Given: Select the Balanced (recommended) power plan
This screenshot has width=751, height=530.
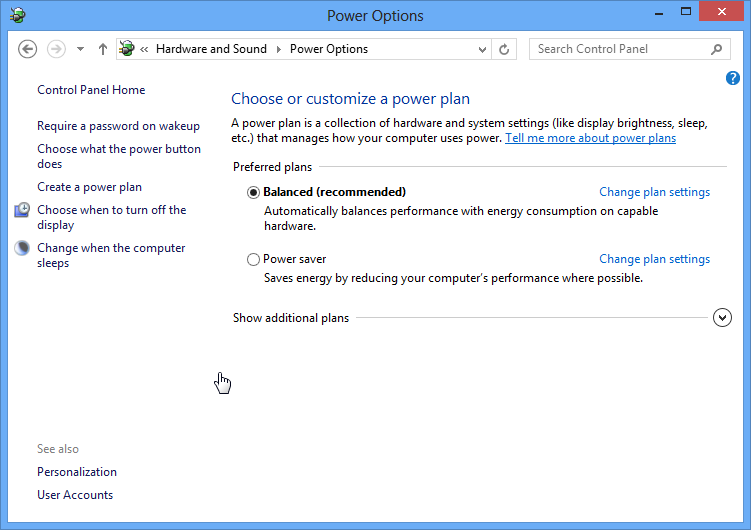Looking at the screenshot, I should click(253, 192).
